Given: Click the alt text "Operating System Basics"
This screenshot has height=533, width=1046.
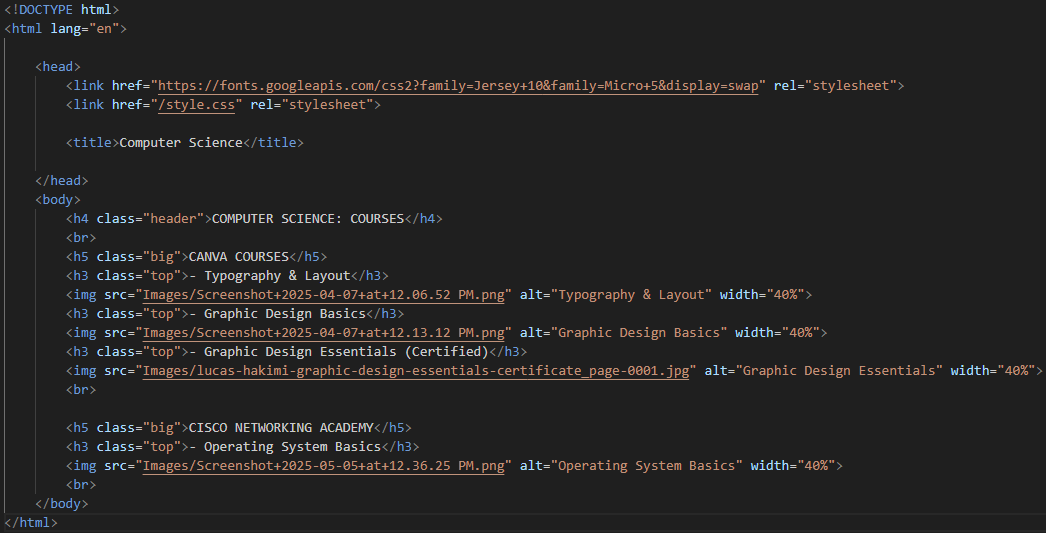Looking at the screenshot, I should tap(650, 466).
